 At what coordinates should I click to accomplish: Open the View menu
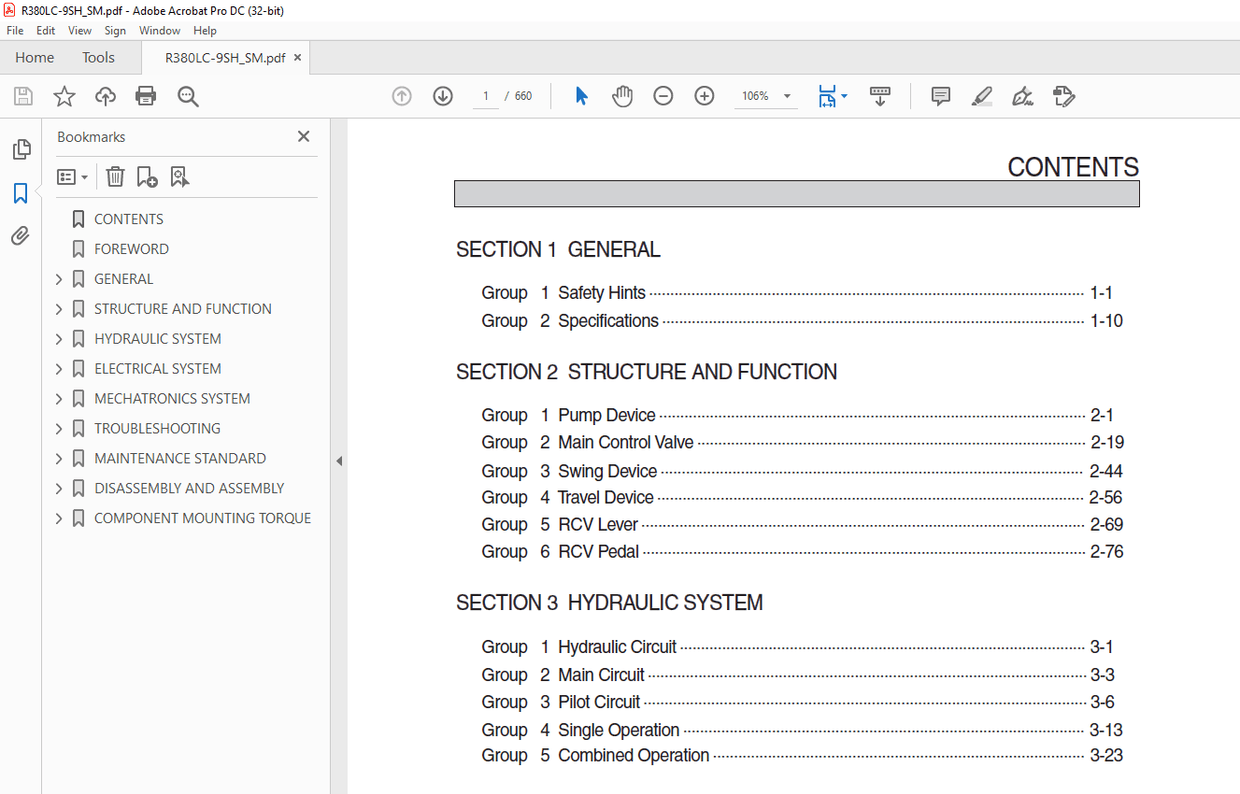(79, 30)
